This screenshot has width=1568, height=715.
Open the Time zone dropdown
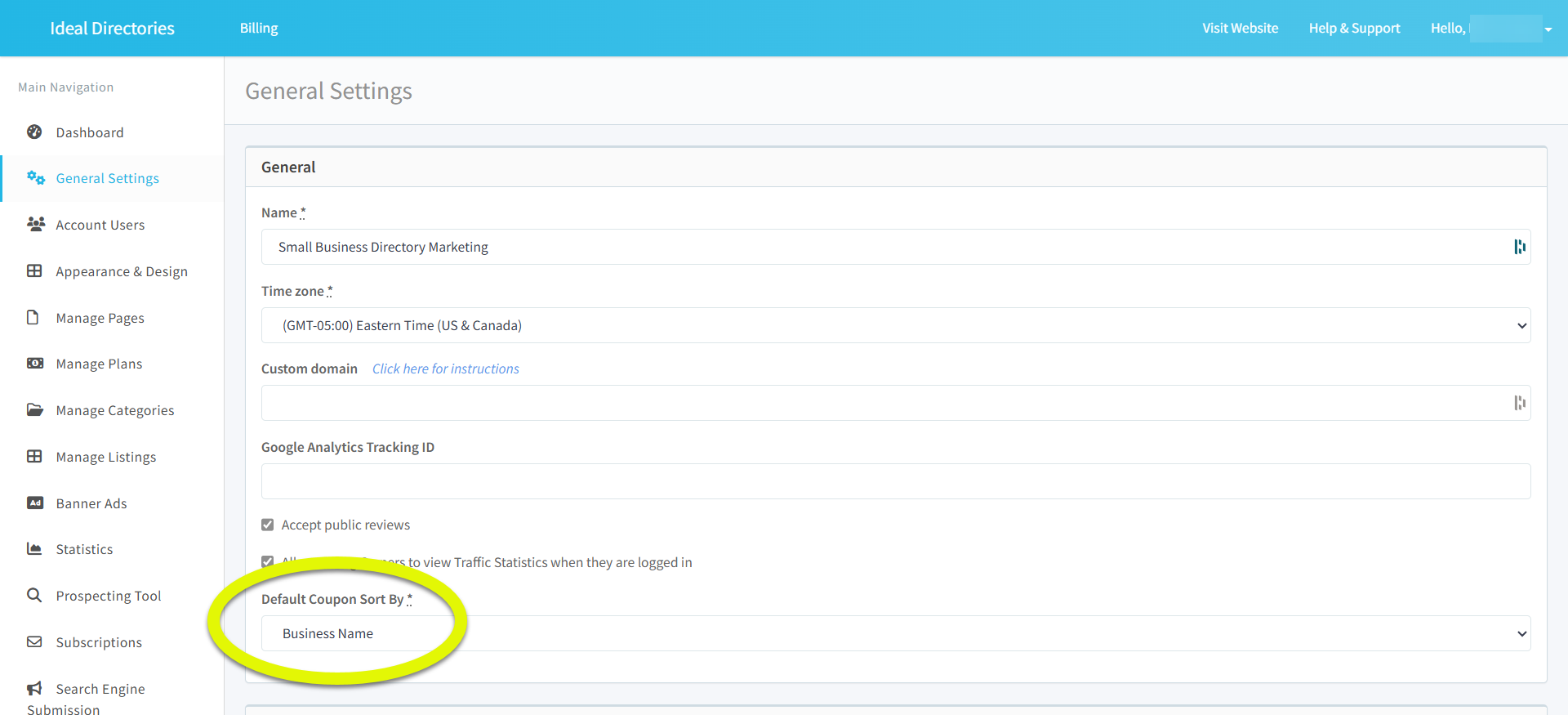click(895, 325)
